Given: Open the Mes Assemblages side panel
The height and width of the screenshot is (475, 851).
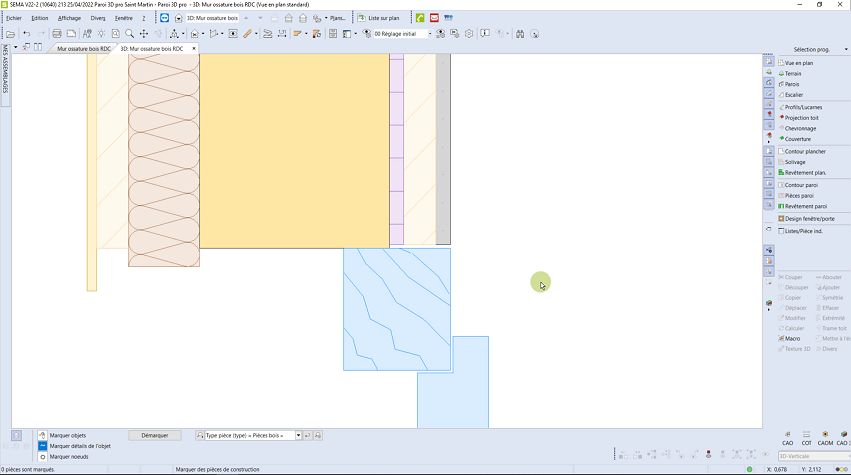Looking at the screenshot, I should click(4, 69).
